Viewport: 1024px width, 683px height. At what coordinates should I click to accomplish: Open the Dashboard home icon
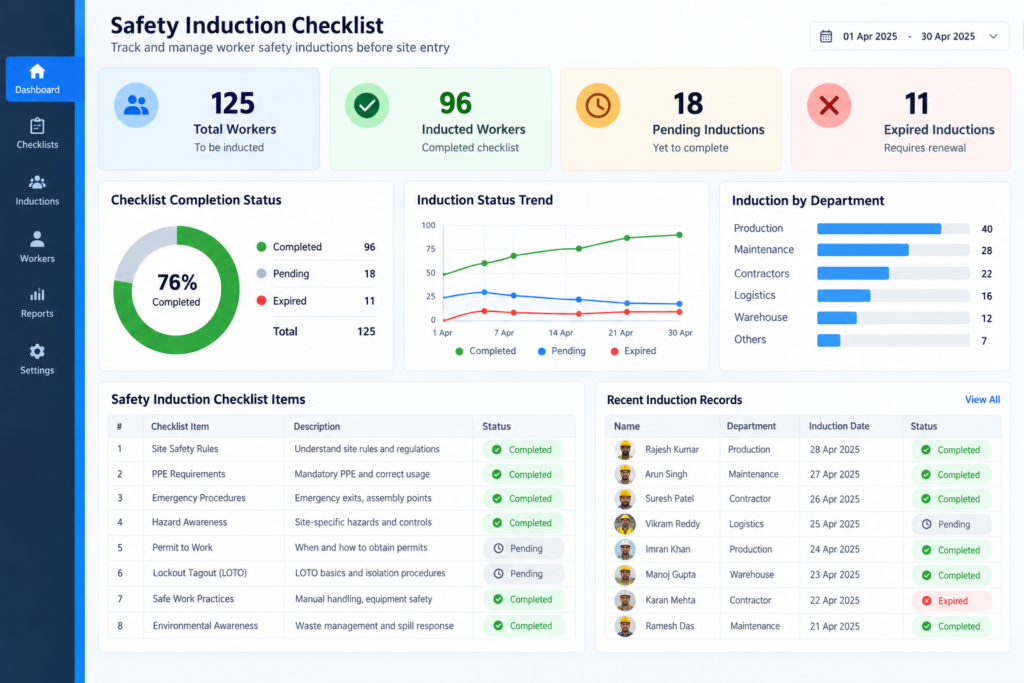coord(37,71)
